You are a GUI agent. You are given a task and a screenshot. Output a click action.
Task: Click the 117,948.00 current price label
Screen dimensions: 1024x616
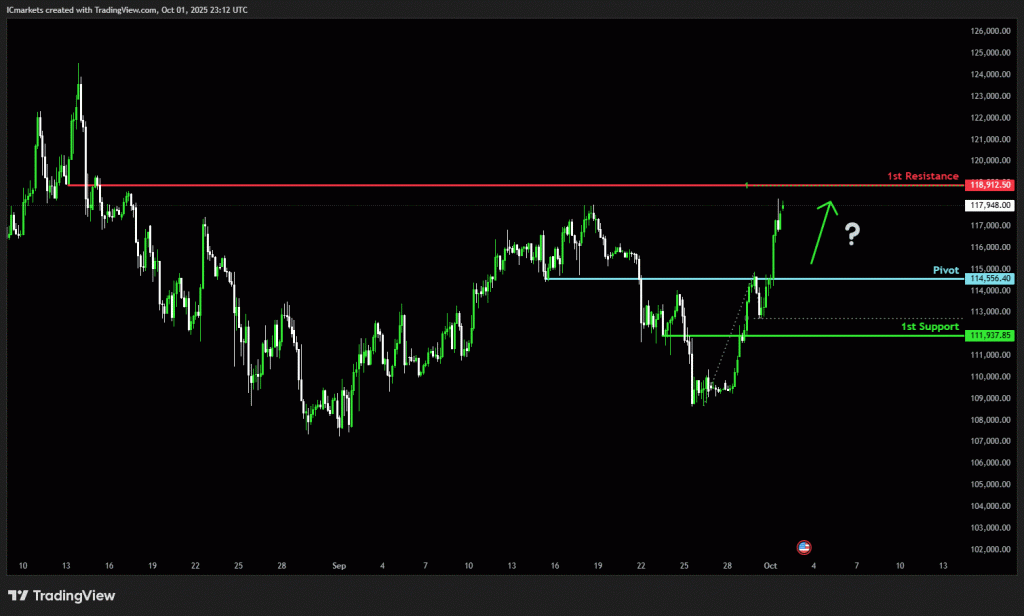pyautogui.click(x=990, y=205)
